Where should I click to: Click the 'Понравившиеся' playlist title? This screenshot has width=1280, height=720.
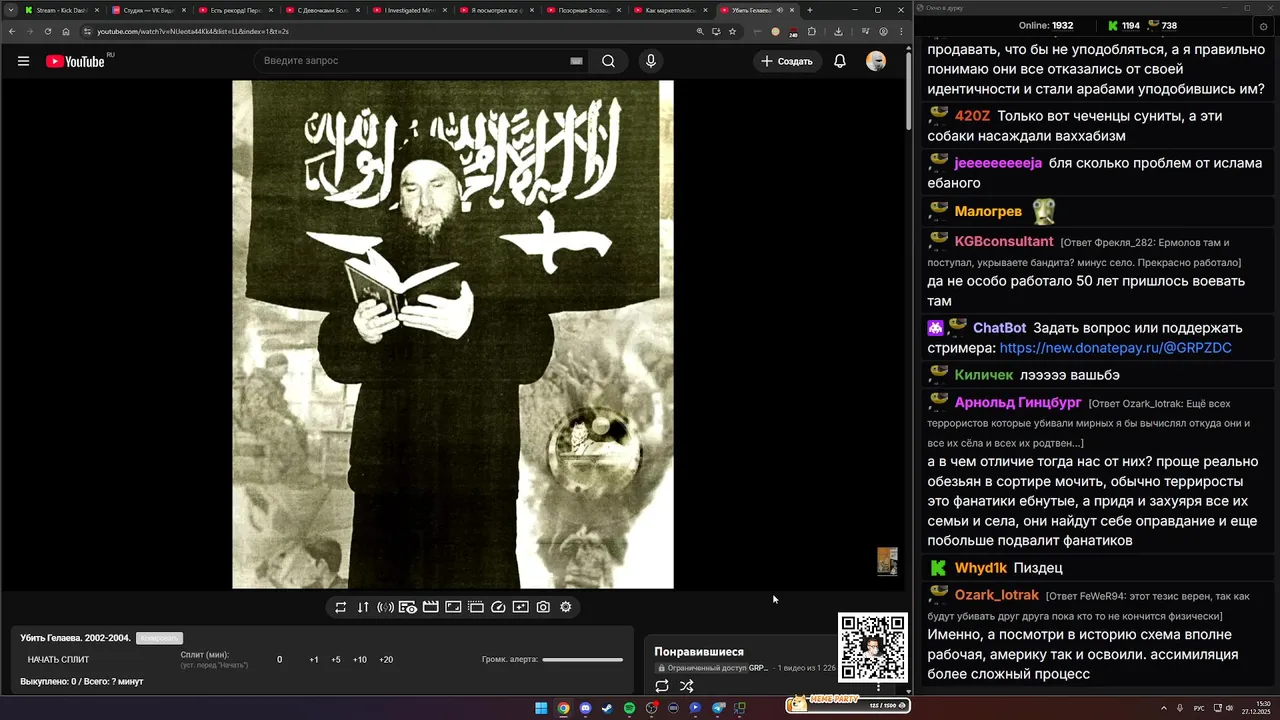click(699, 652)
